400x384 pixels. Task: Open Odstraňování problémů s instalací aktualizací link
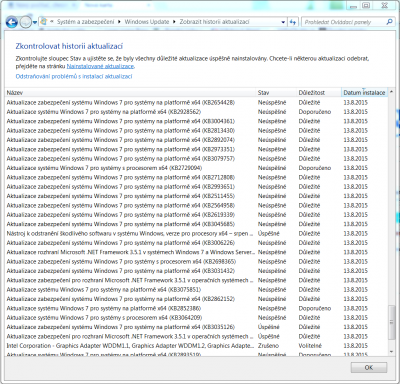coord(74,76)
